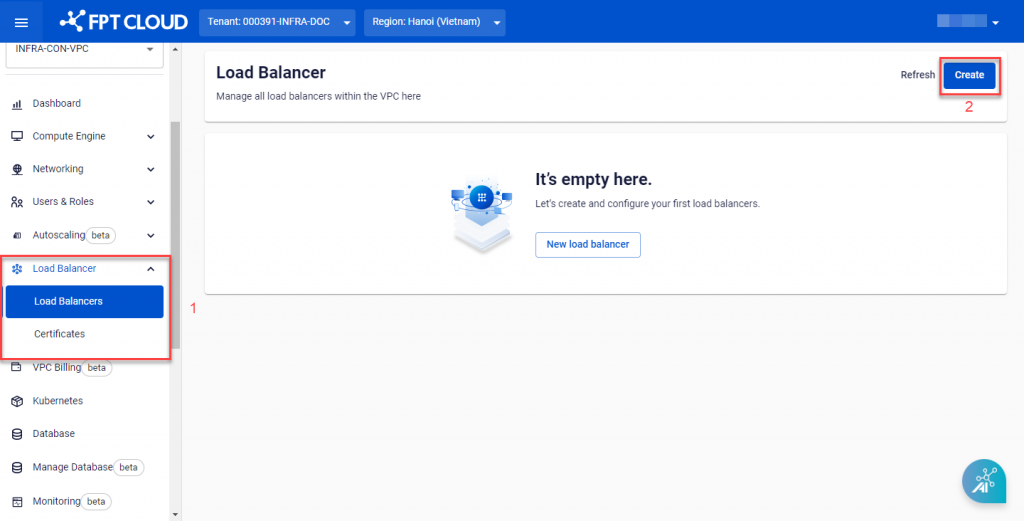Click the Dashboard chart icon
Image resolution: width=1024 pixels, height=521 pixels.
[17, 104]
